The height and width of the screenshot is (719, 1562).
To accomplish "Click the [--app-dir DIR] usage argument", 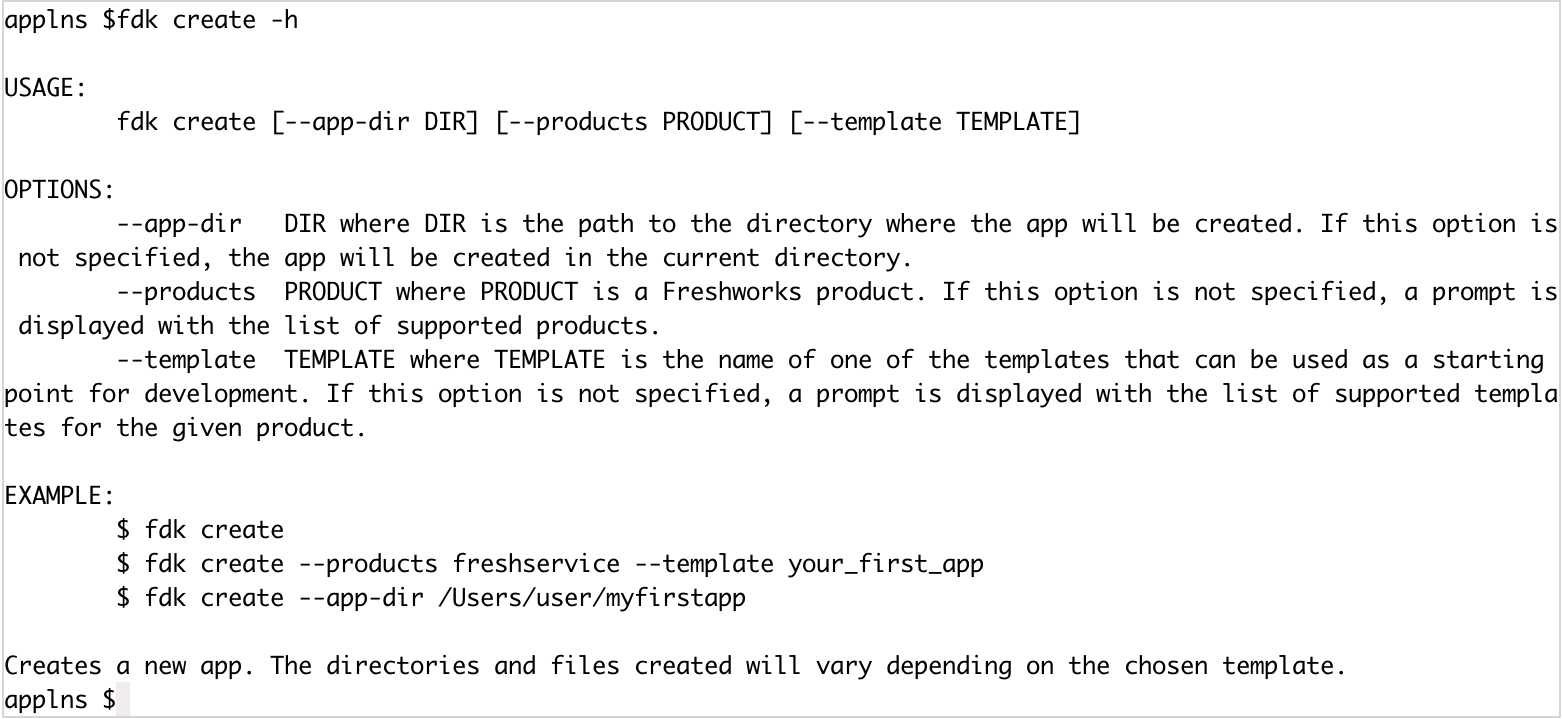I will click(x=376, y=122).
